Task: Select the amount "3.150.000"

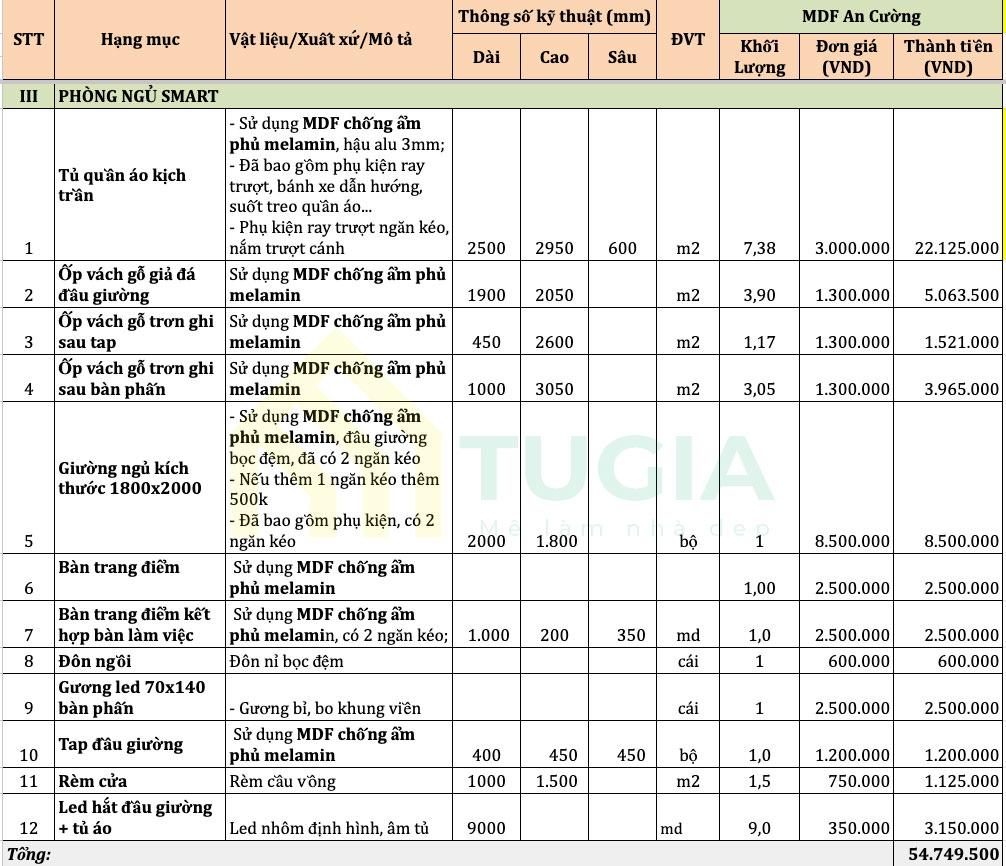Action: [961, 828]
